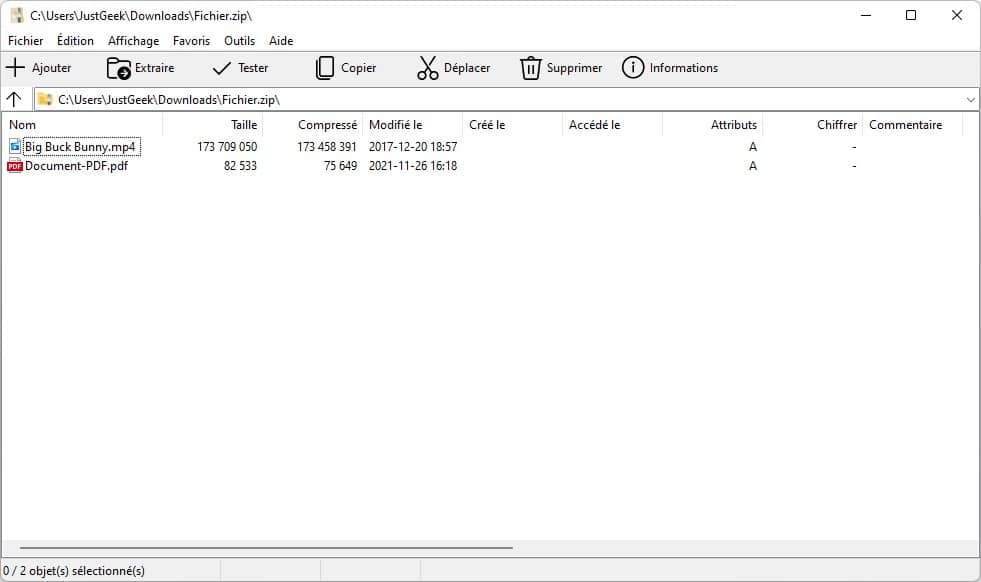Viewport: 981px width, 582px height.
Task: Click the Copier pages icon
Action: (x=325, y=68)
